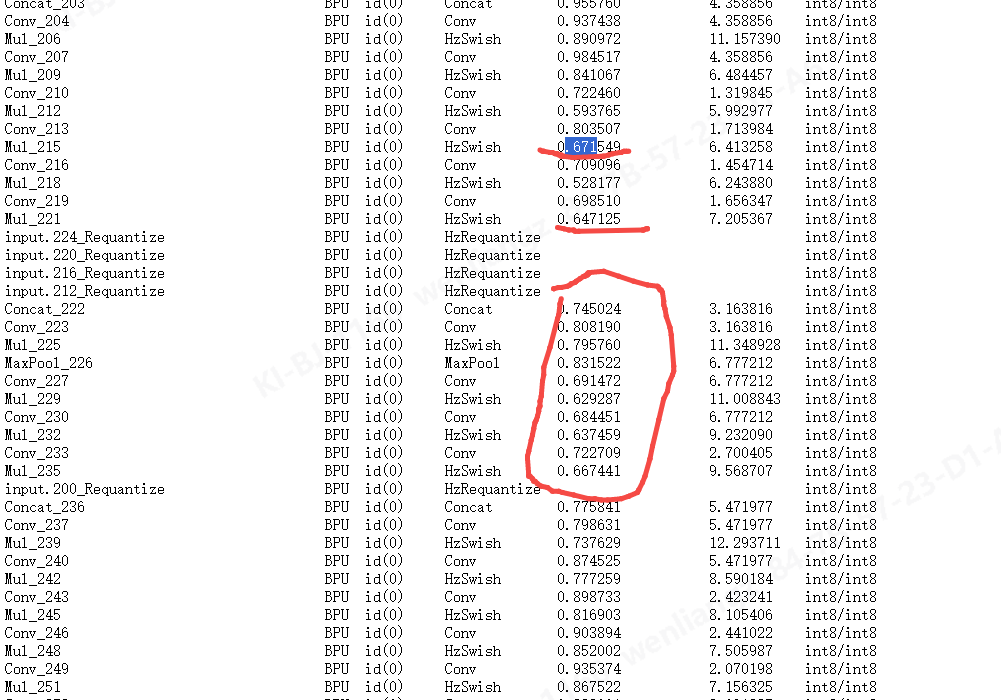Select the Conv_249 layer name
Image resolution: width=1001 pixels, height=700 pixels.
tap(37, 669)
